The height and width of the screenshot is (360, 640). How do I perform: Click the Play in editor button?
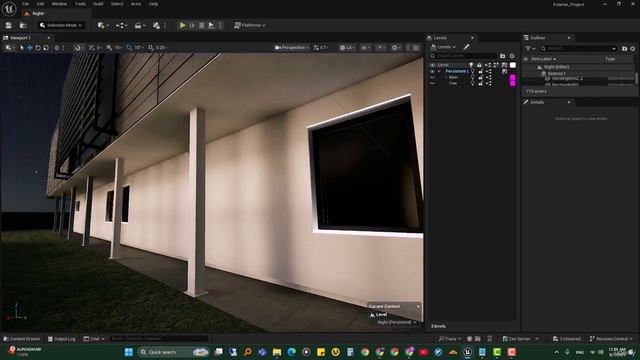pyautogui.click(x=182, y=25)
